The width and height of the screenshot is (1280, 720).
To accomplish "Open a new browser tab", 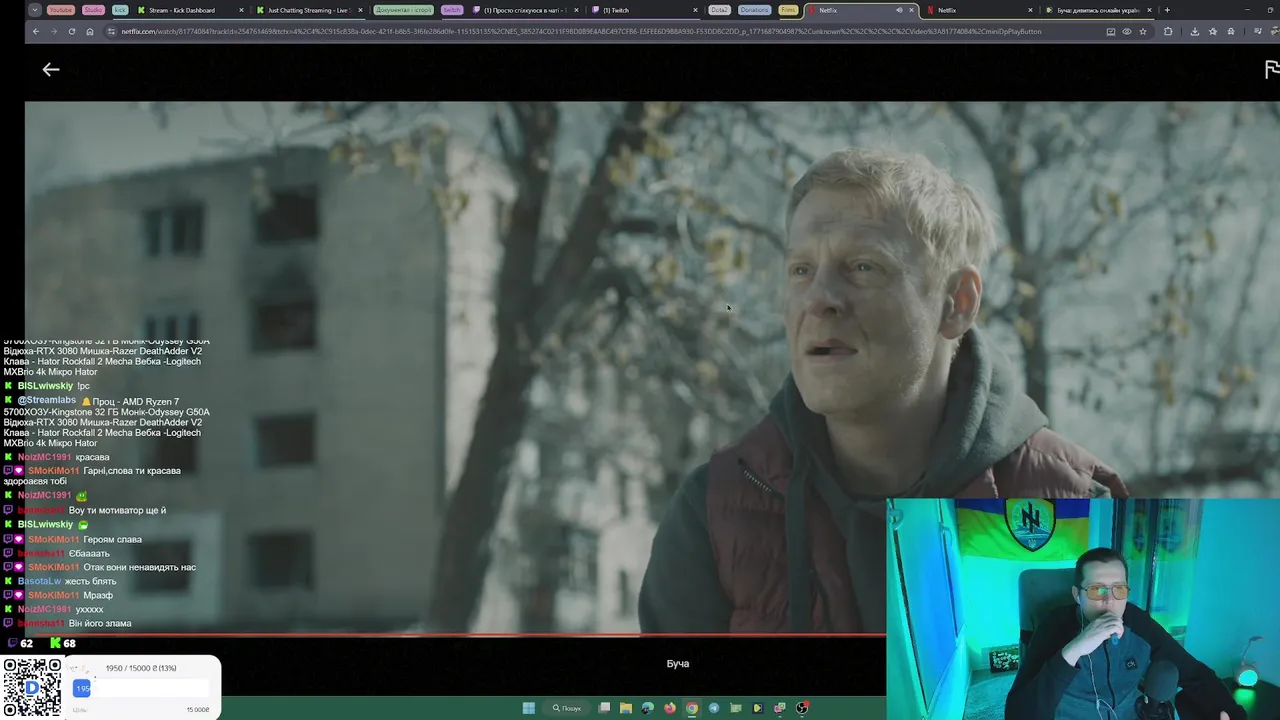I will pyautogui.click(x=1167, y=10).
